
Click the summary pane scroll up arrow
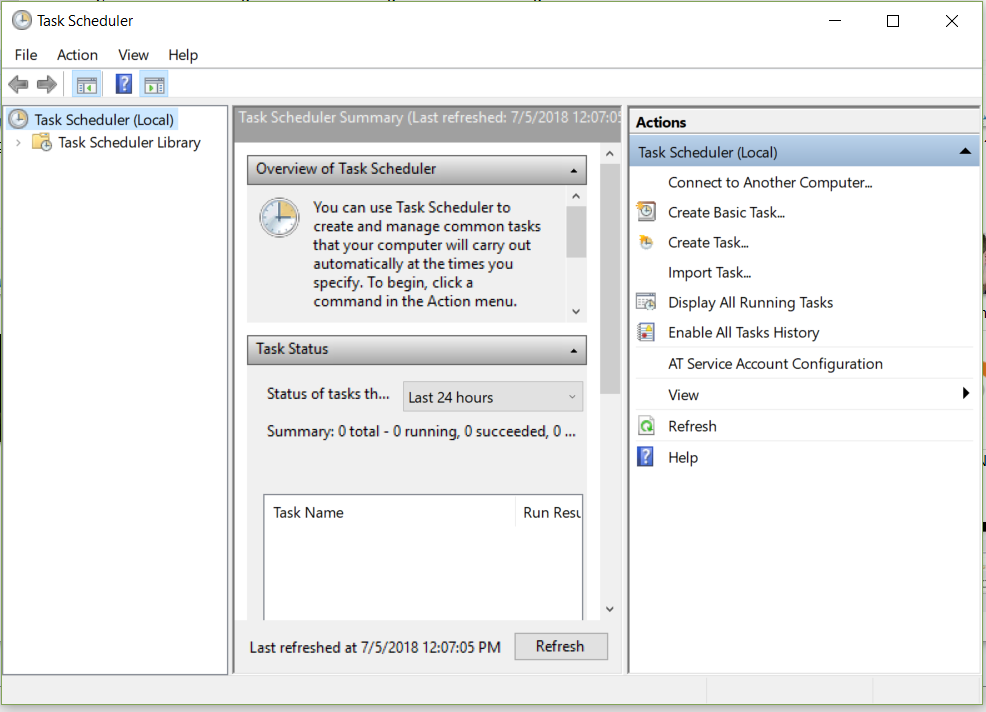(609, 153)
